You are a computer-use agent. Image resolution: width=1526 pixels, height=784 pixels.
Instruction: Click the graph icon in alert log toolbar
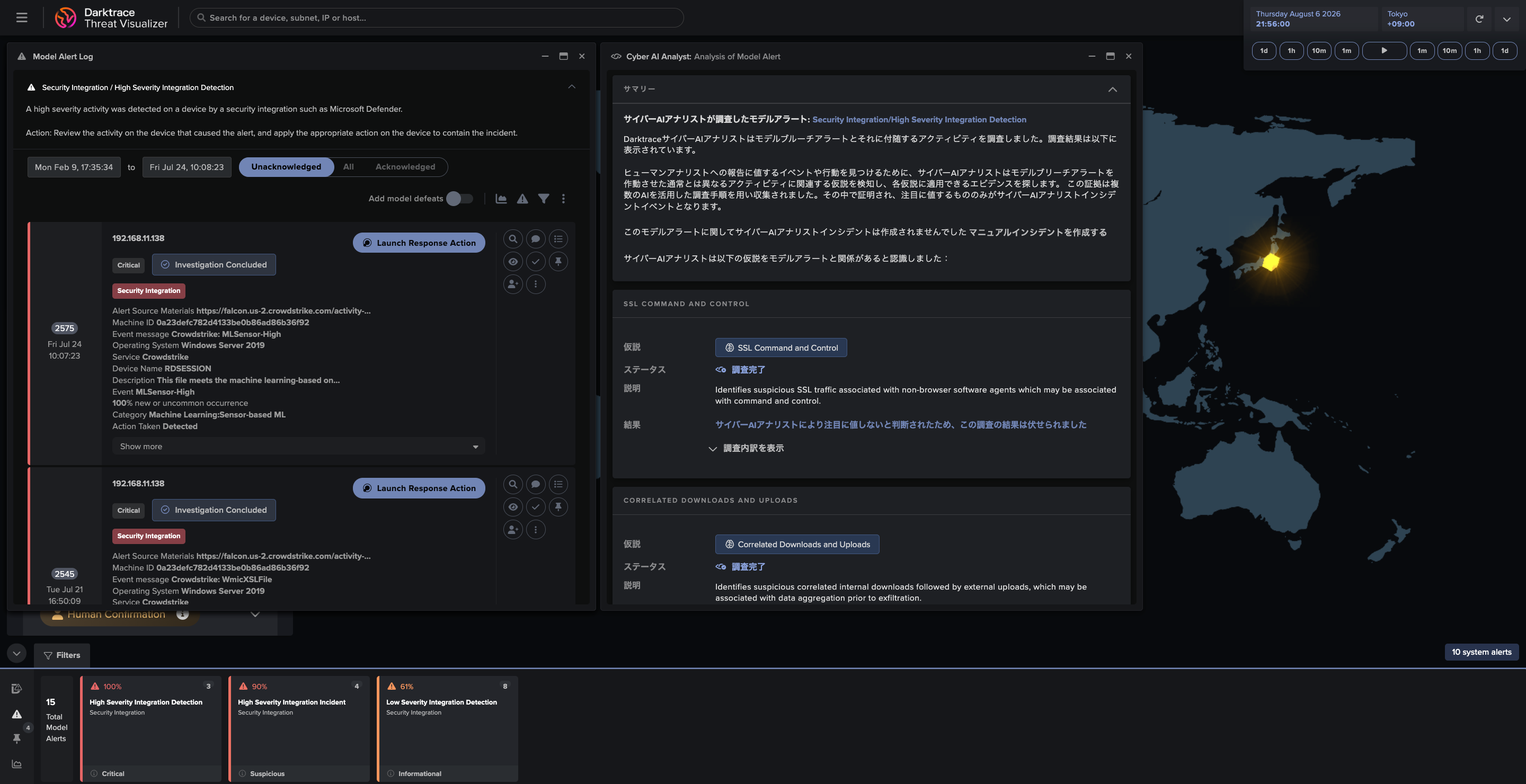point(501,199)
